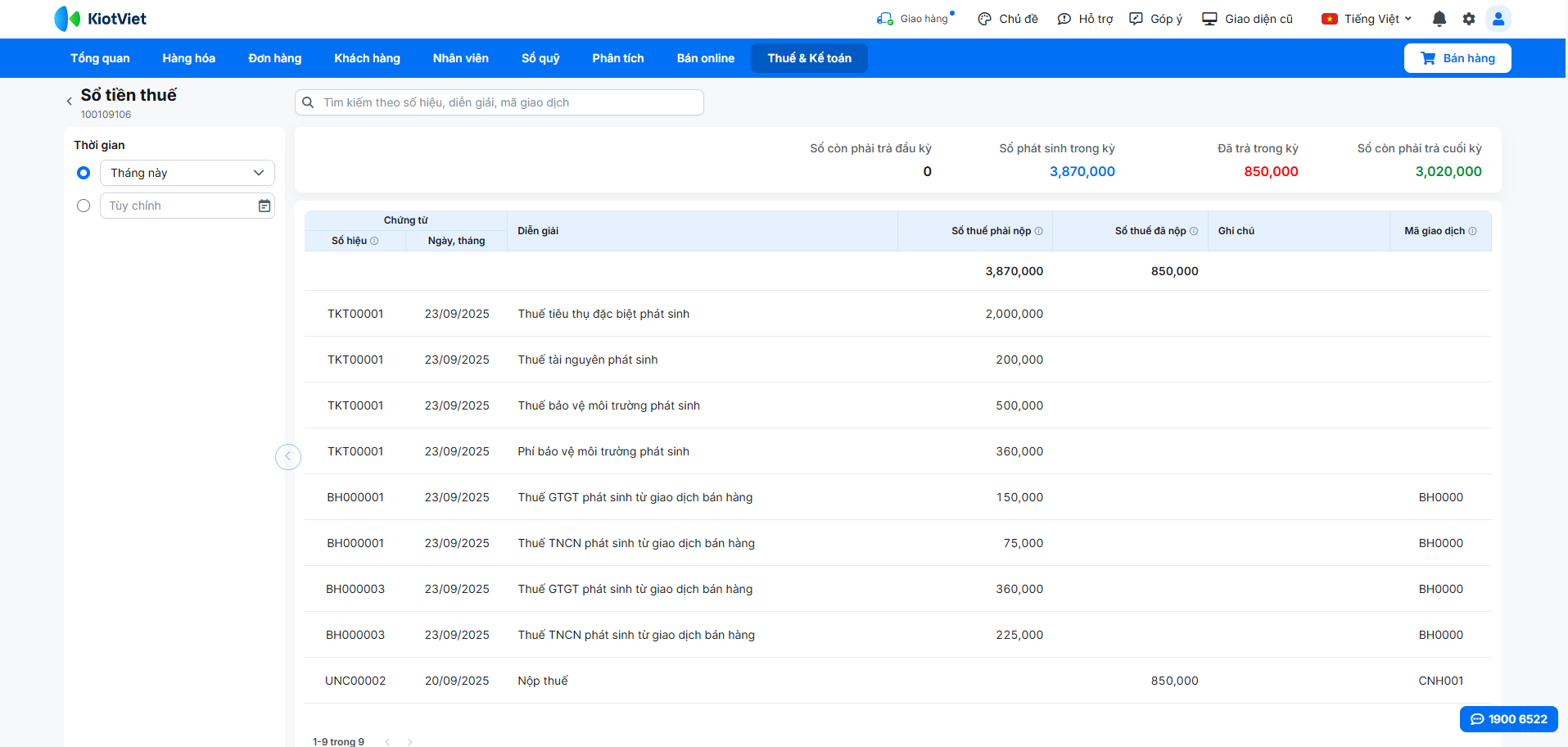Click the Tùy chỉnh date input
Viewport: 1568px width, 747px height.
(x=188, y=206)
